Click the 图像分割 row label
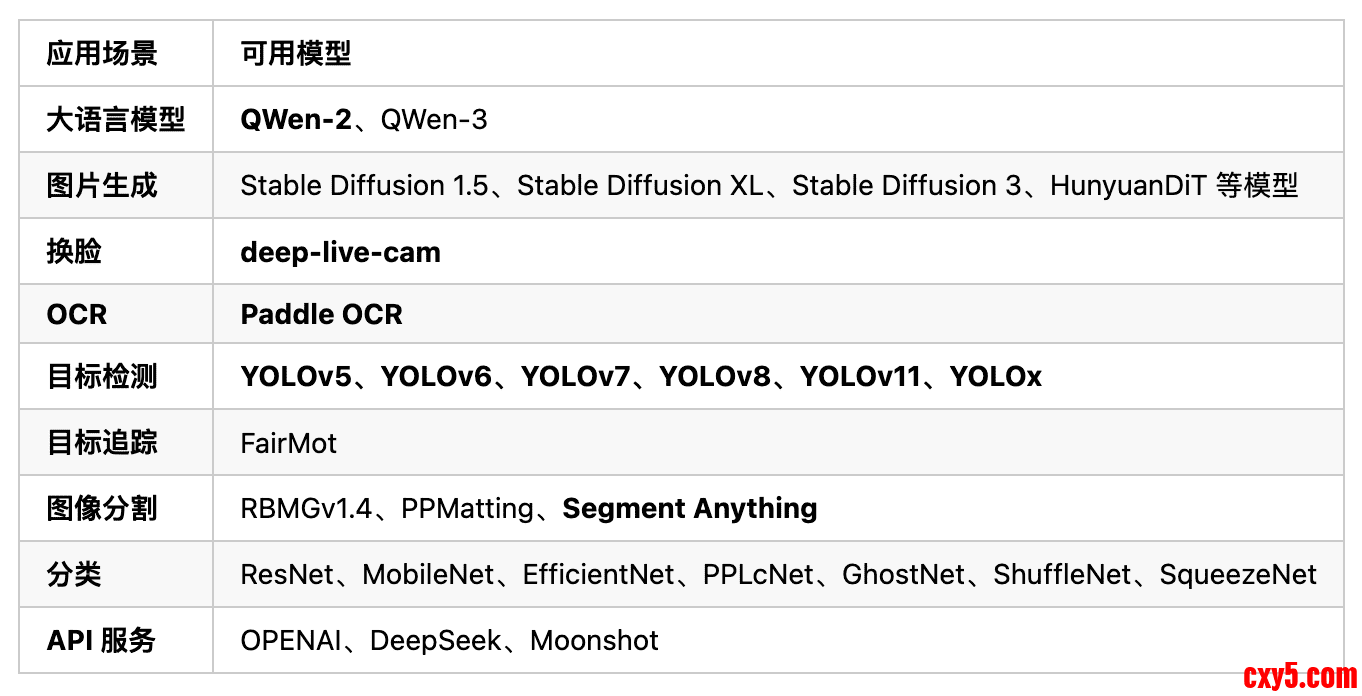 [x=102, y=509]
